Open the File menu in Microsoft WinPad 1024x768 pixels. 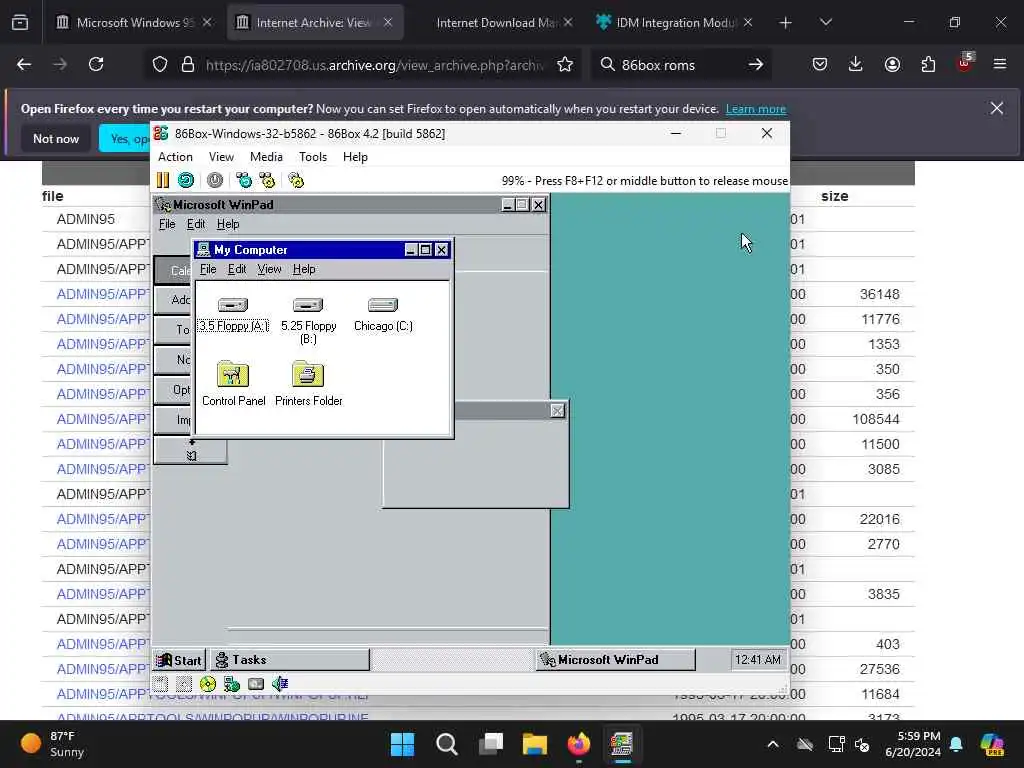coord(167,224)
